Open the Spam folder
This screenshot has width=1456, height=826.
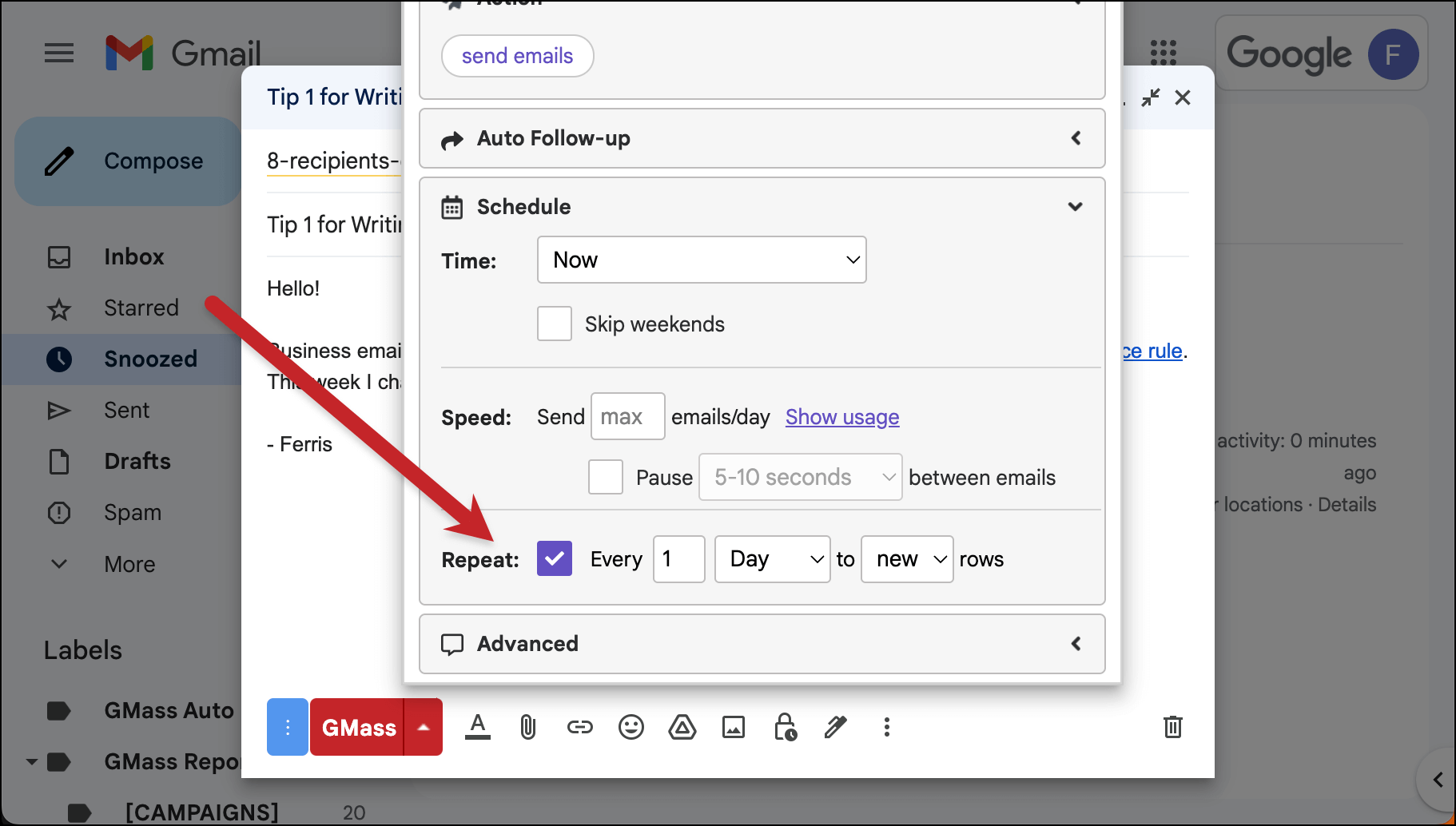tap(133, 513)
